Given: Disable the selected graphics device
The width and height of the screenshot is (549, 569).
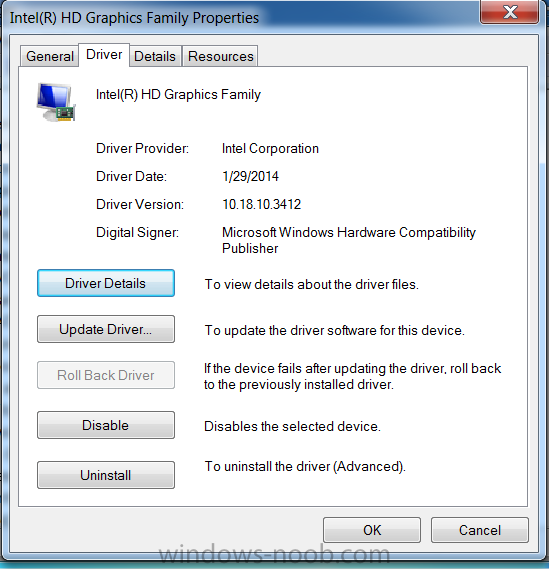Looking at the screenshot, I should point(106,425).
